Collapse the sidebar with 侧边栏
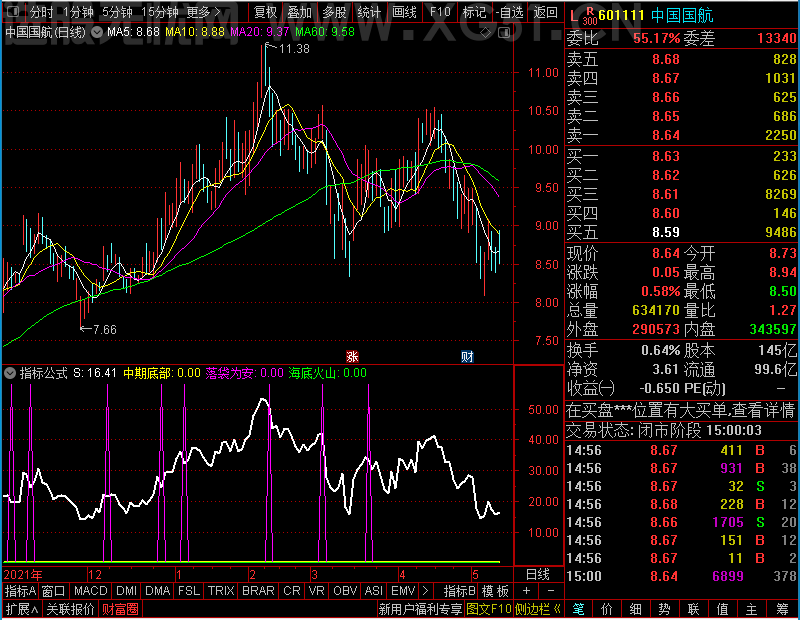800x620 pixels. coord(538,609)
